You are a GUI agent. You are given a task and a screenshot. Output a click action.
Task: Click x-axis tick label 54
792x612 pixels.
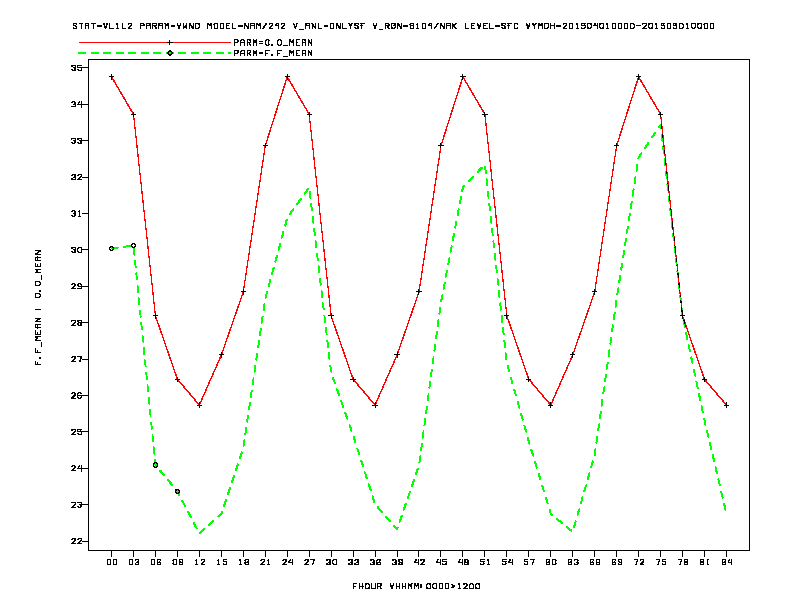pos(507,562)
